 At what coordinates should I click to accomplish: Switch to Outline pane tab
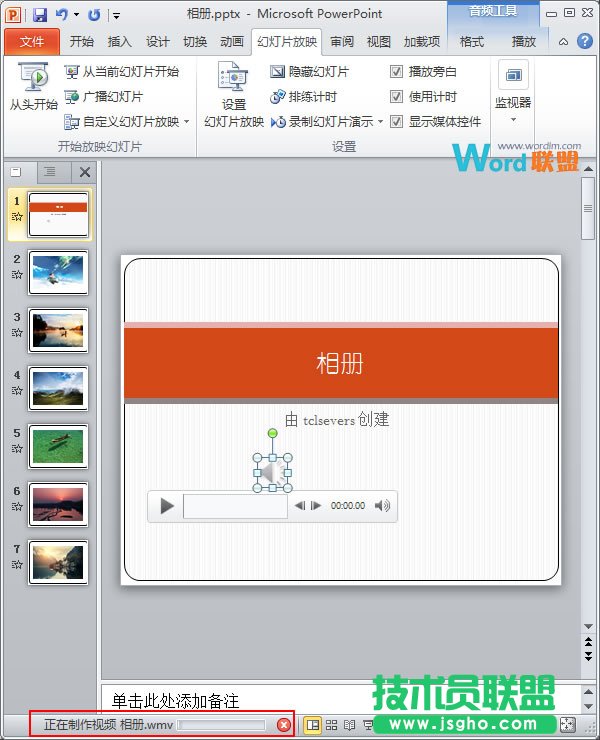pyautogui.click(x=50, y=172)
